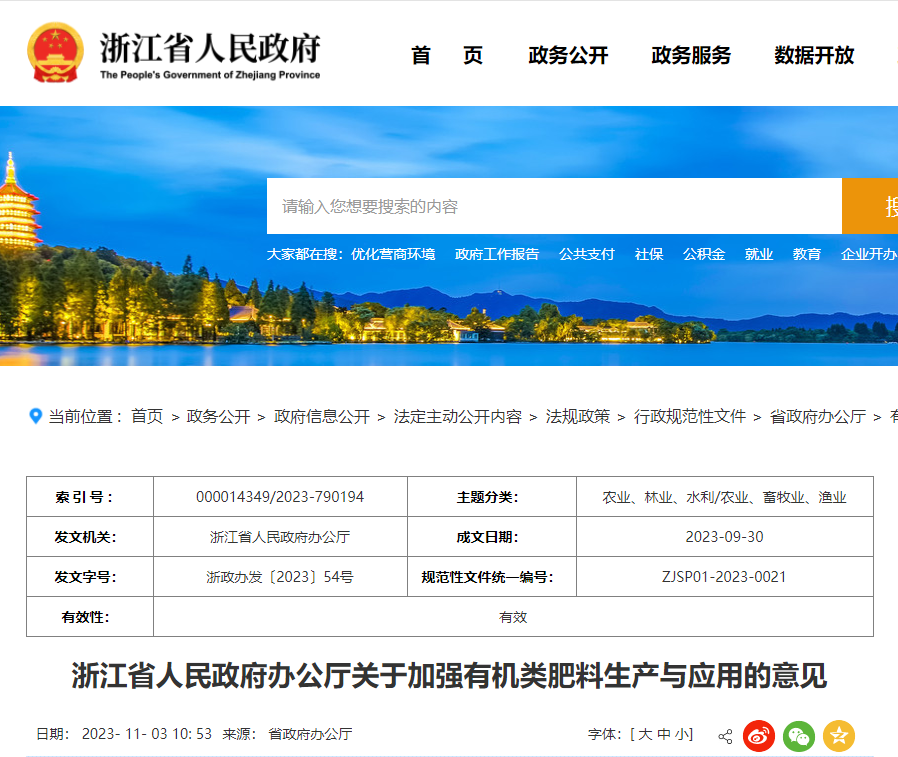The image size is (898, 757).
Task: Click the hot search 优化营商环境
Action: [x=394, y=254]
